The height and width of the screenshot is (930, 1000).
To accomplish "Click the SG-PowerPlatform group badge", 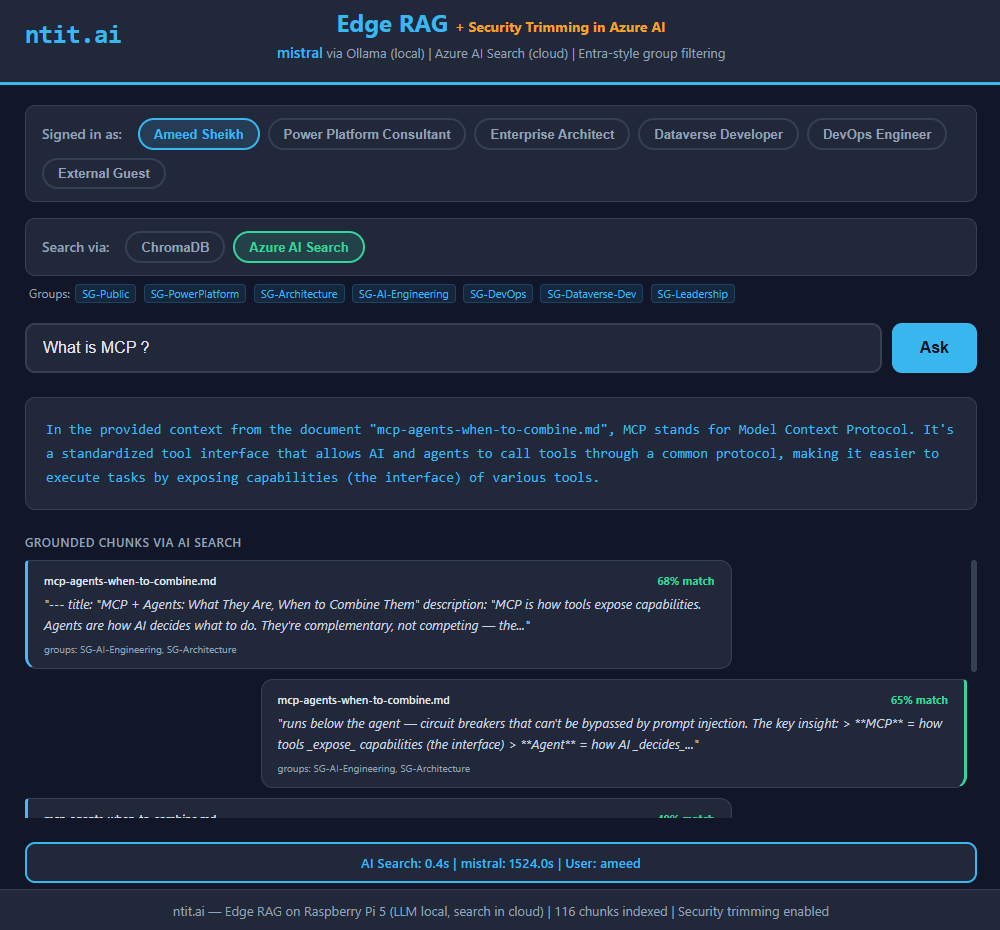I will (x=195, y=294).
